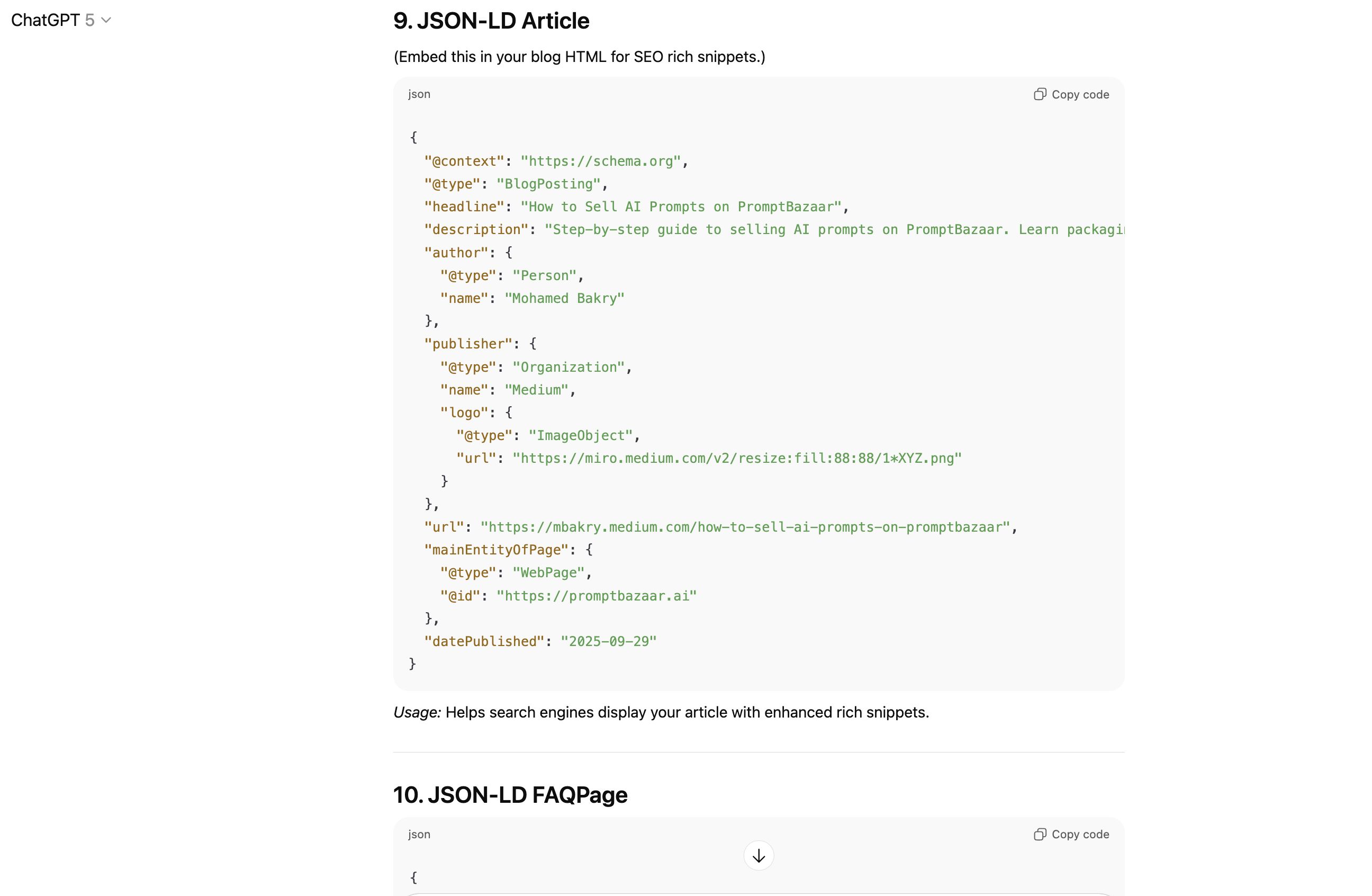Click the chevron beside ChatGPT 5
The image size is (1372, 896).
click(106, 20)
